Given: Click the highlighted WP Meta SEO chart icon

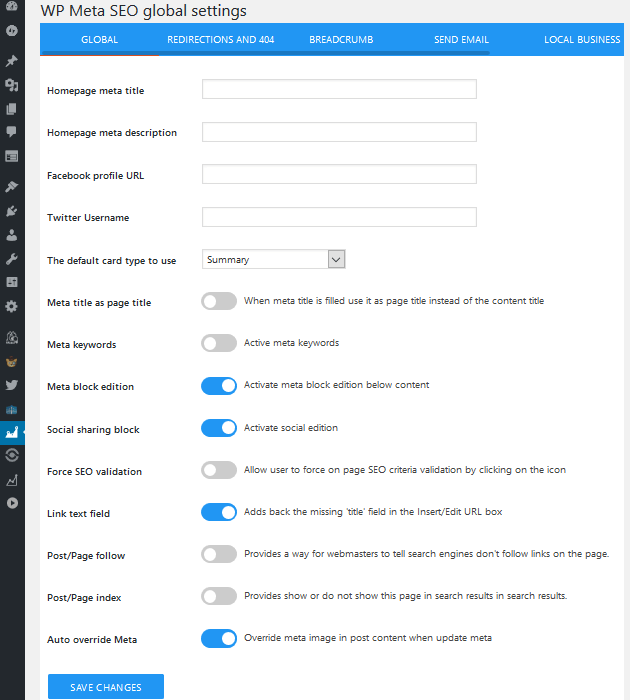Looking at the screenshot, I should pos(12,432).
